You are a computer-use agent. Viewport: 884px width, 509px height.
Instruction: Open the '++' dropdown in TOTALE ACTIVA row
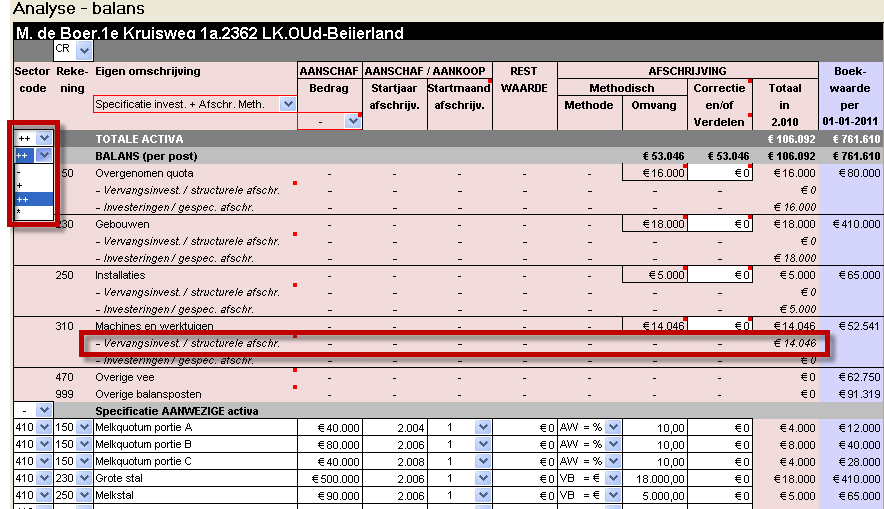[43, 138]
